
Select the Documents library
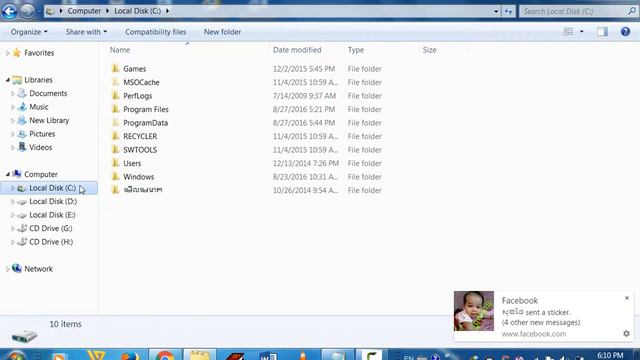[x=48, y=93]
